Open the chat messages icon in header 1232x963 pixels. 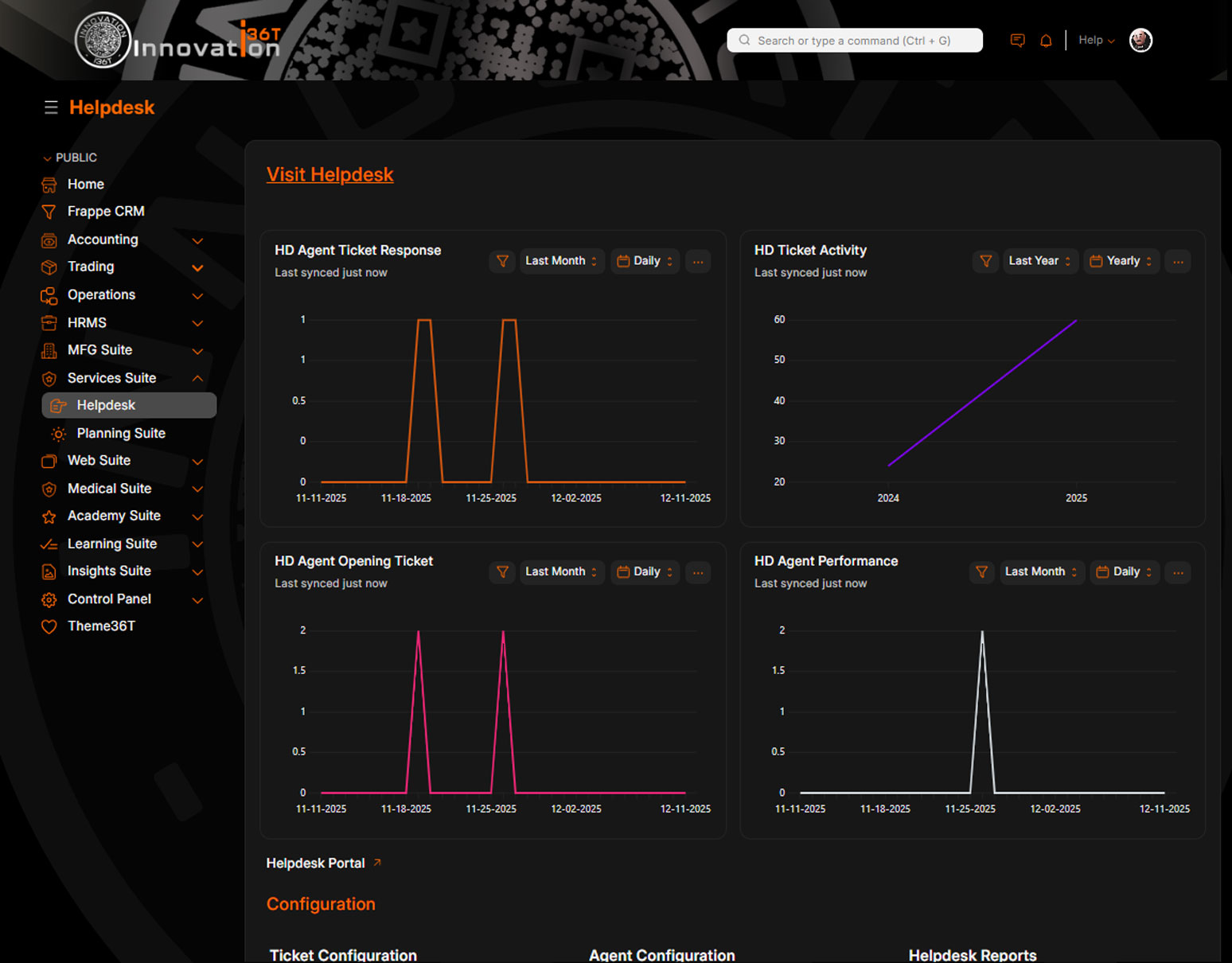(1017, 41)
